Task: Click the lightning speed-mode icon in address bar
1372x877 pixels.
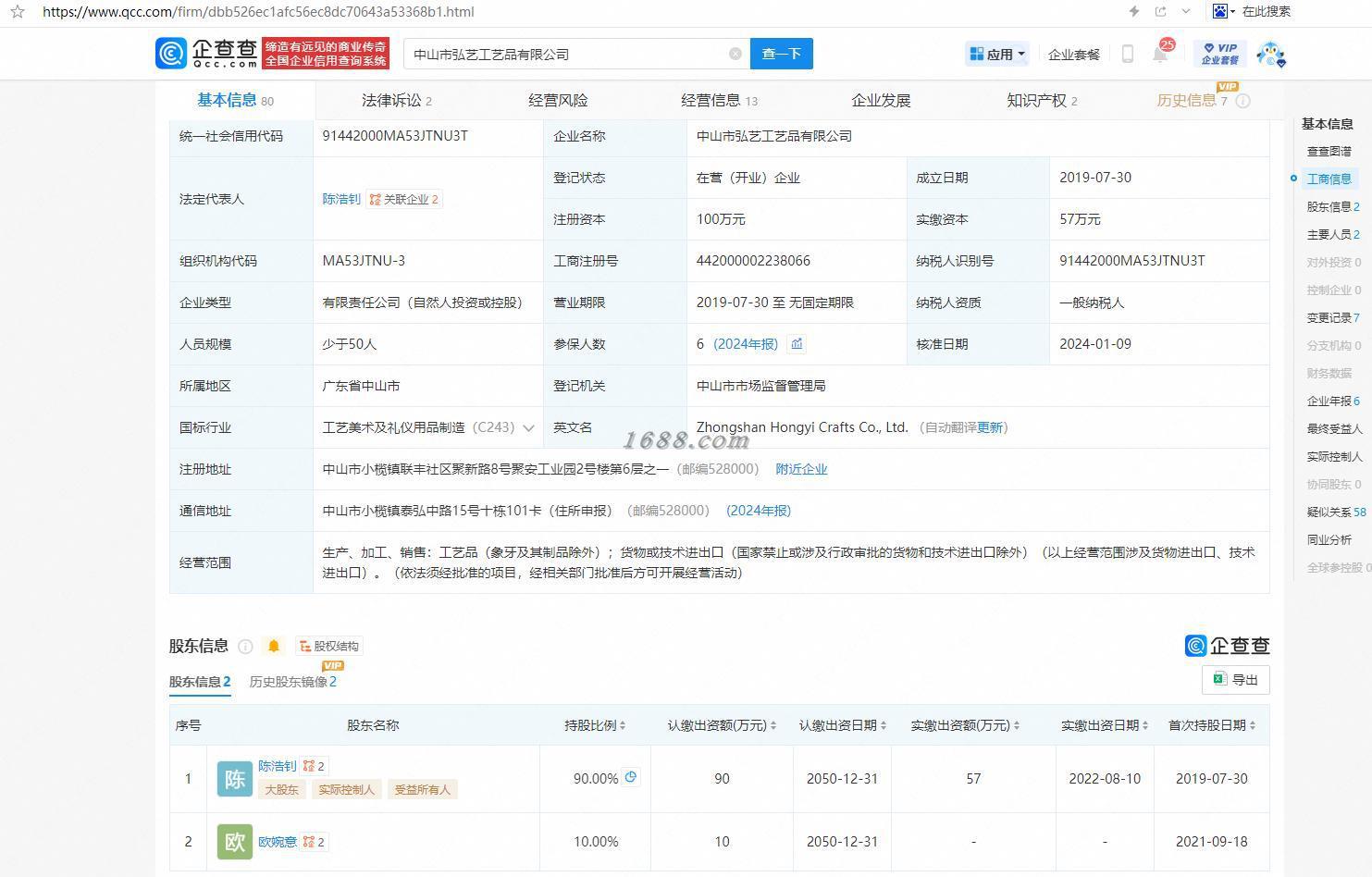Action: point(1134,11)
